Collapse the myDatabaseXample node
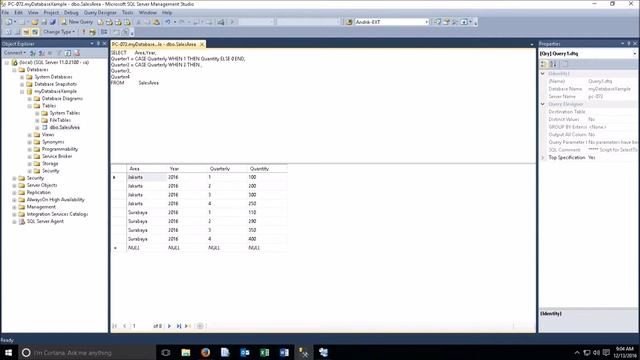This screenshot has height=360, width=640. point(22,91)
